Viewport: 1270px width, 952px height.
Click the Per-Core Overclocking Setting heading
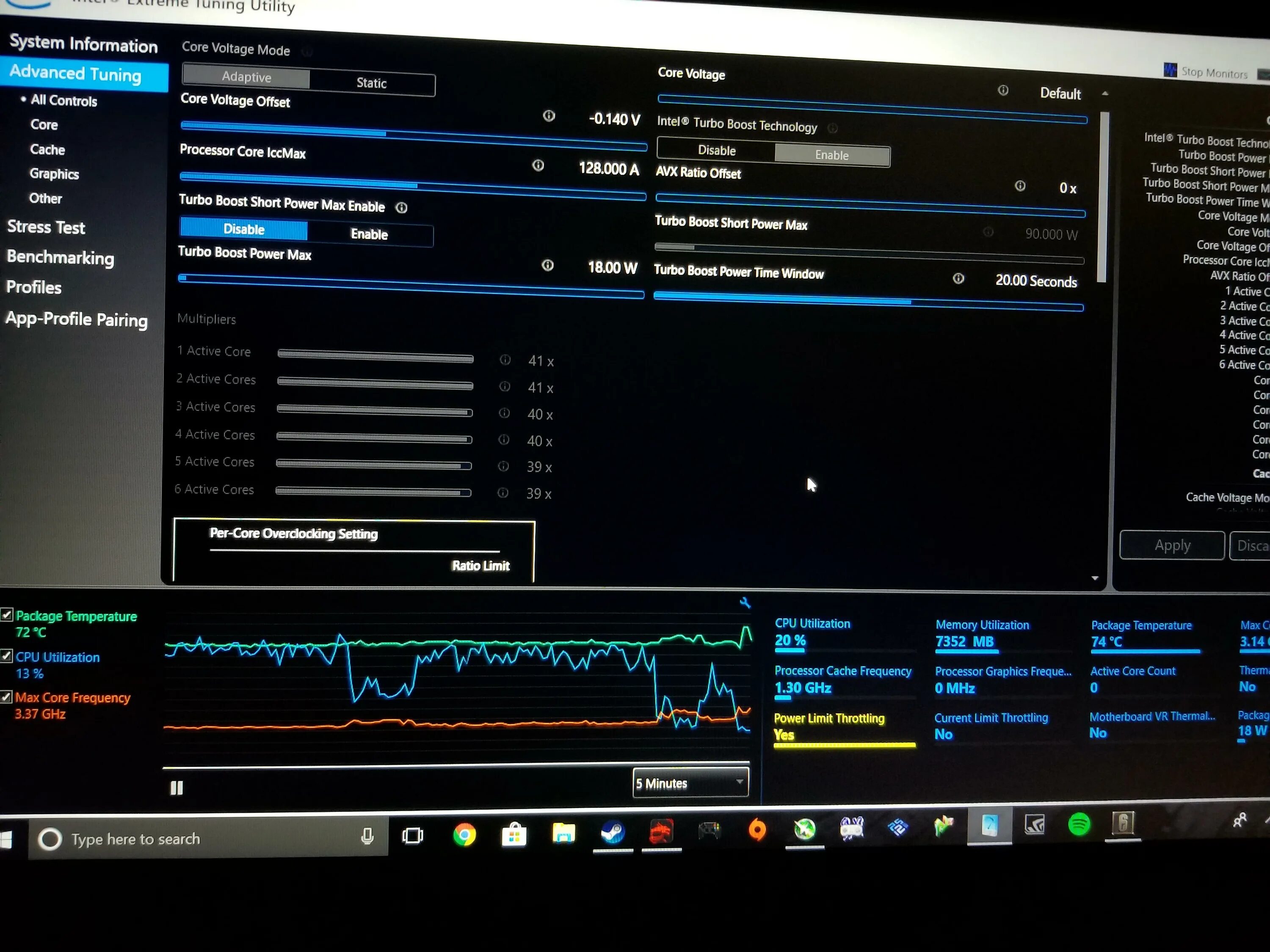point(293,533)
